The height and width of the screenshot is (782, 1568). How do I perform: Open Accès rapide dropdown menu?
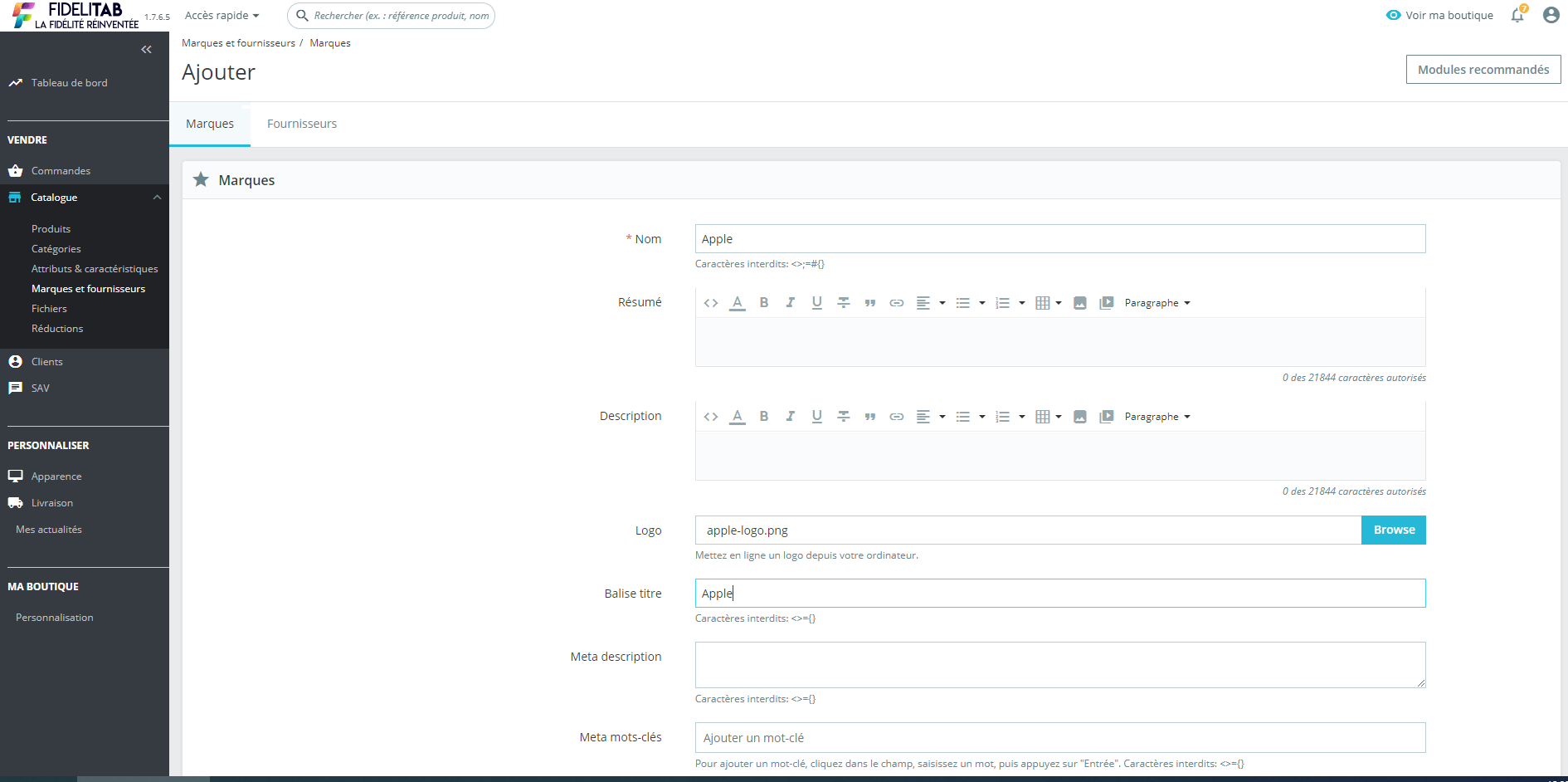tap(222, 16)
